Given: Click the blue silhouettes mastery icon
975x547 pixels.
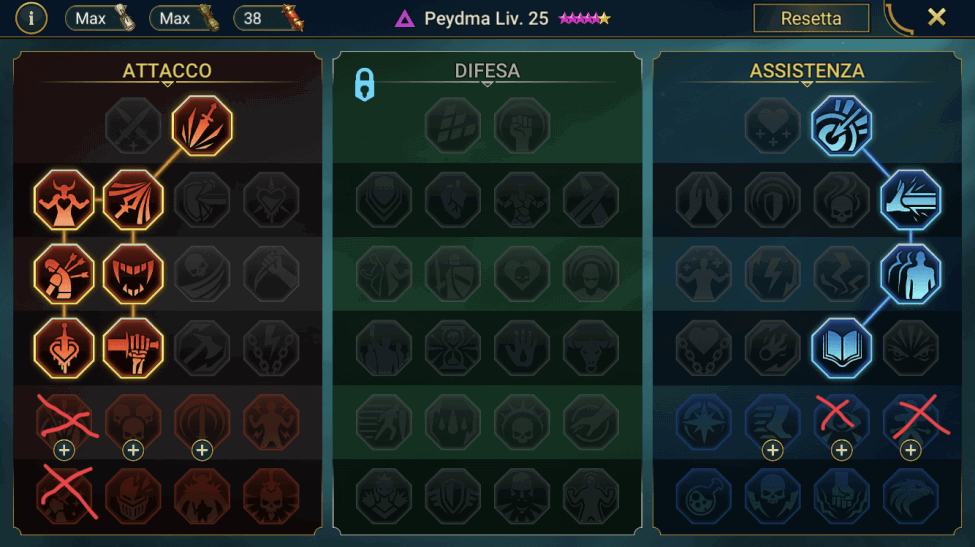Looking at the screenshot, I should coord(910,274).
